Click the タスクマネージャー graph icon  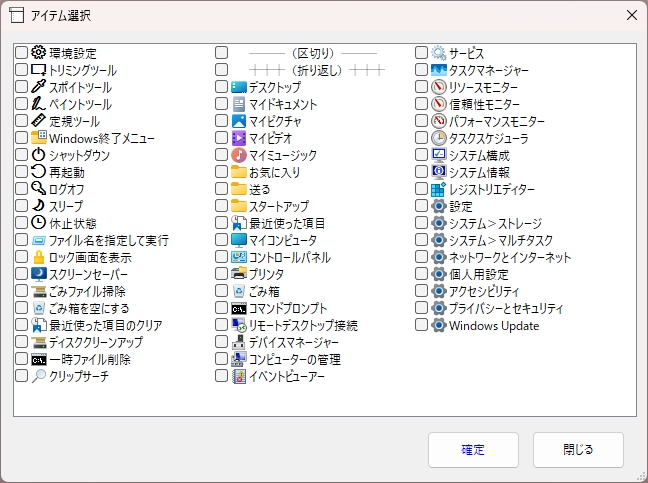[438, 70]
